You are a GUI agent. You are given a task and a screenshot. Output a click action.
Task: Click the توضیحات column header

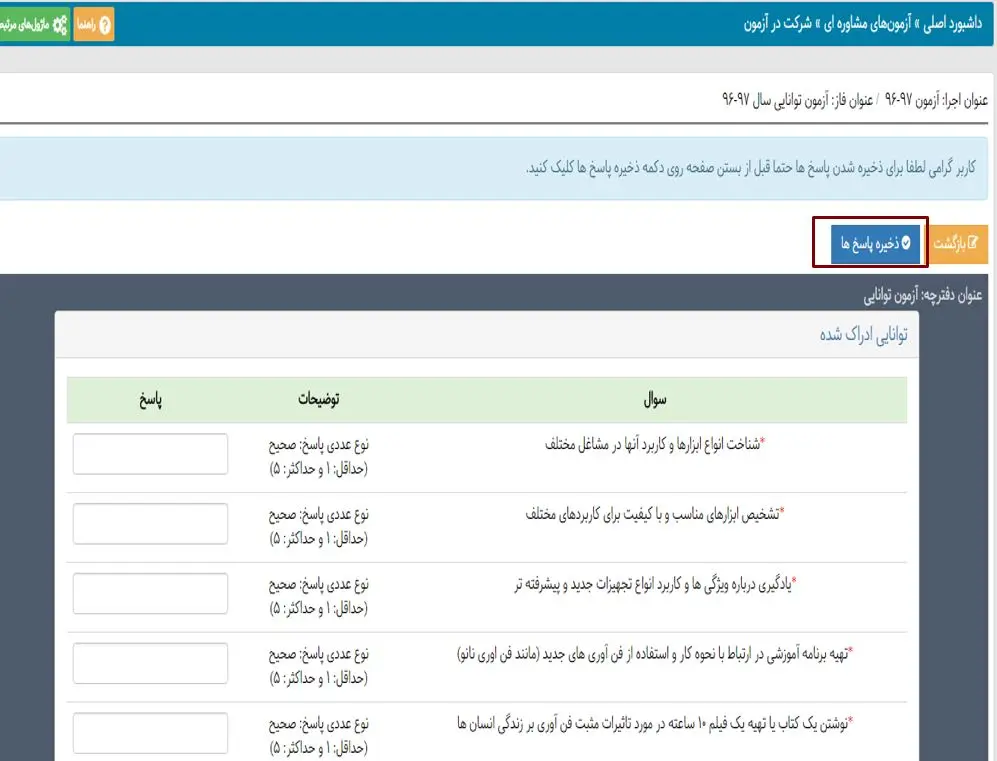(319, 399)
